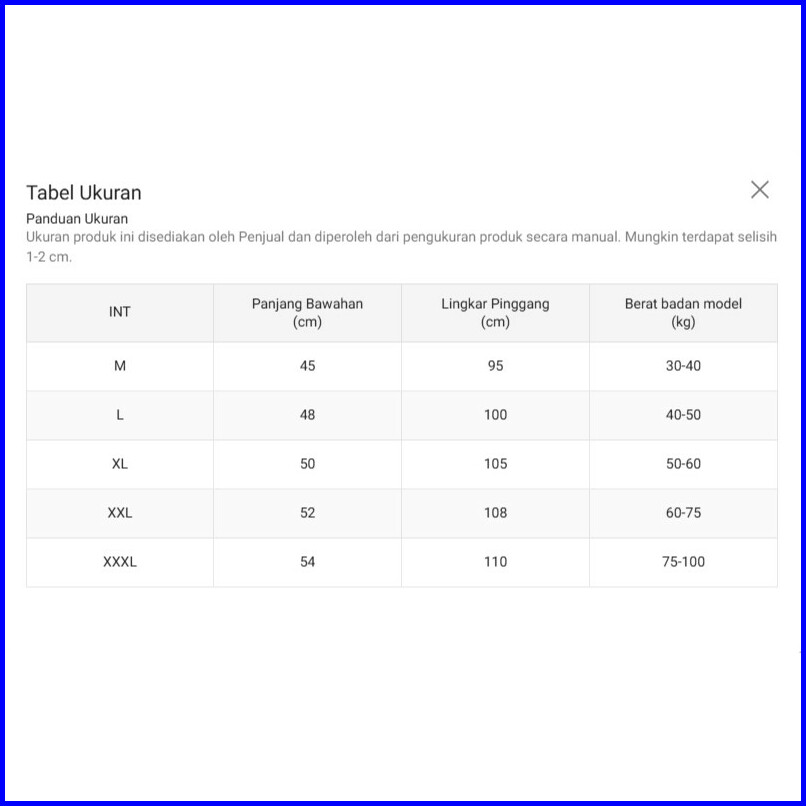806x806 pixels.
Task: Select the INT column header
Action: [x=120, y=312]
